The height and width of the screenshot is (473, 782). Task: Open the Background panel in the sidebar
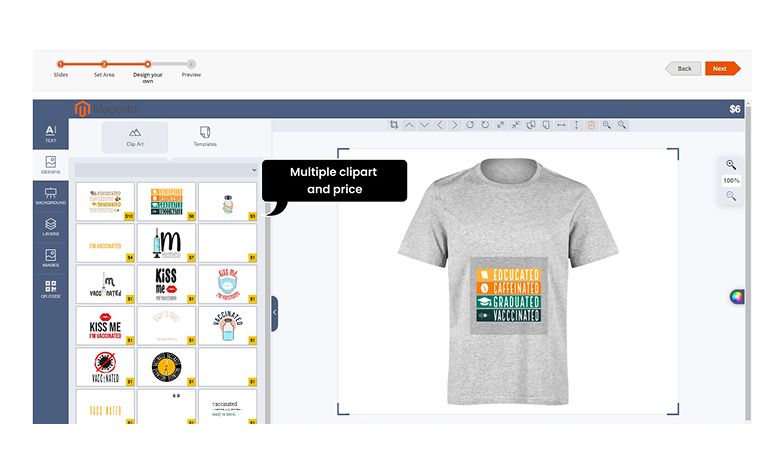[x=50, y=195]
